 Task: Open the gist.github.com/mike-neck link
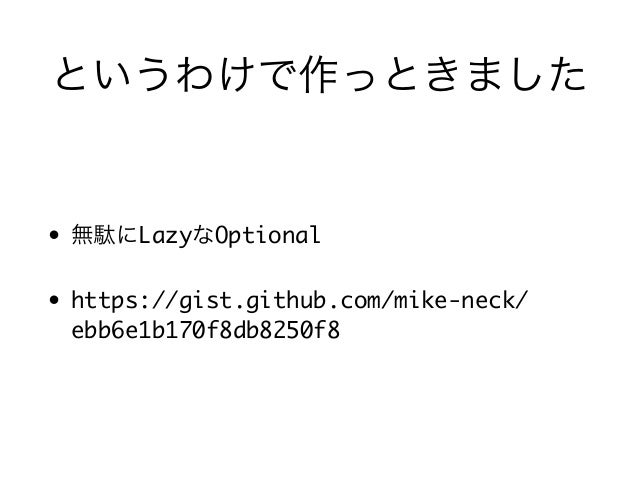[299, 315]
